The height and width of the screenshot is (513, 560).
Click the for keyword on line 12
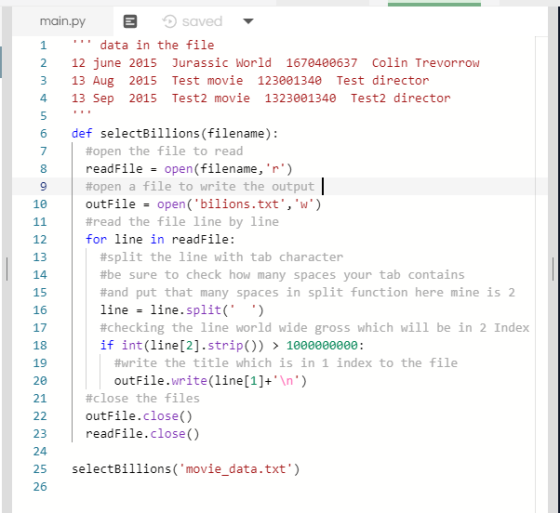pos(96,239)
